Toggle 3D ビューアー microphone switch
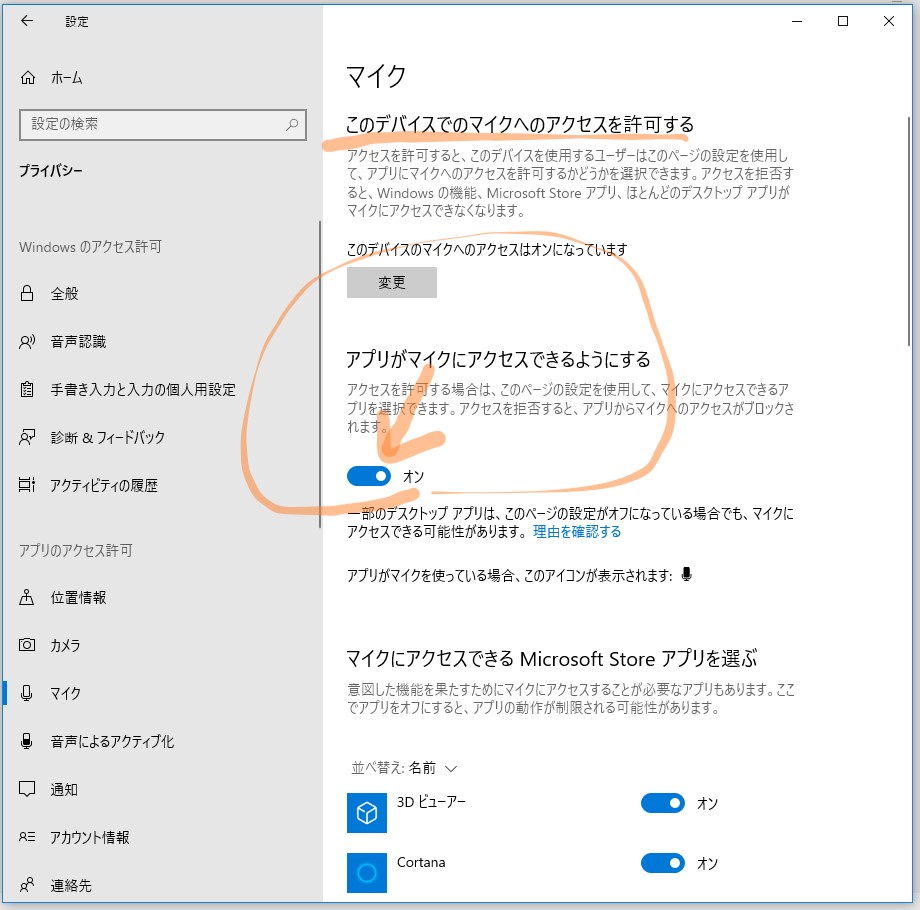The image size is (920, 910). click(x=662, y=803)
